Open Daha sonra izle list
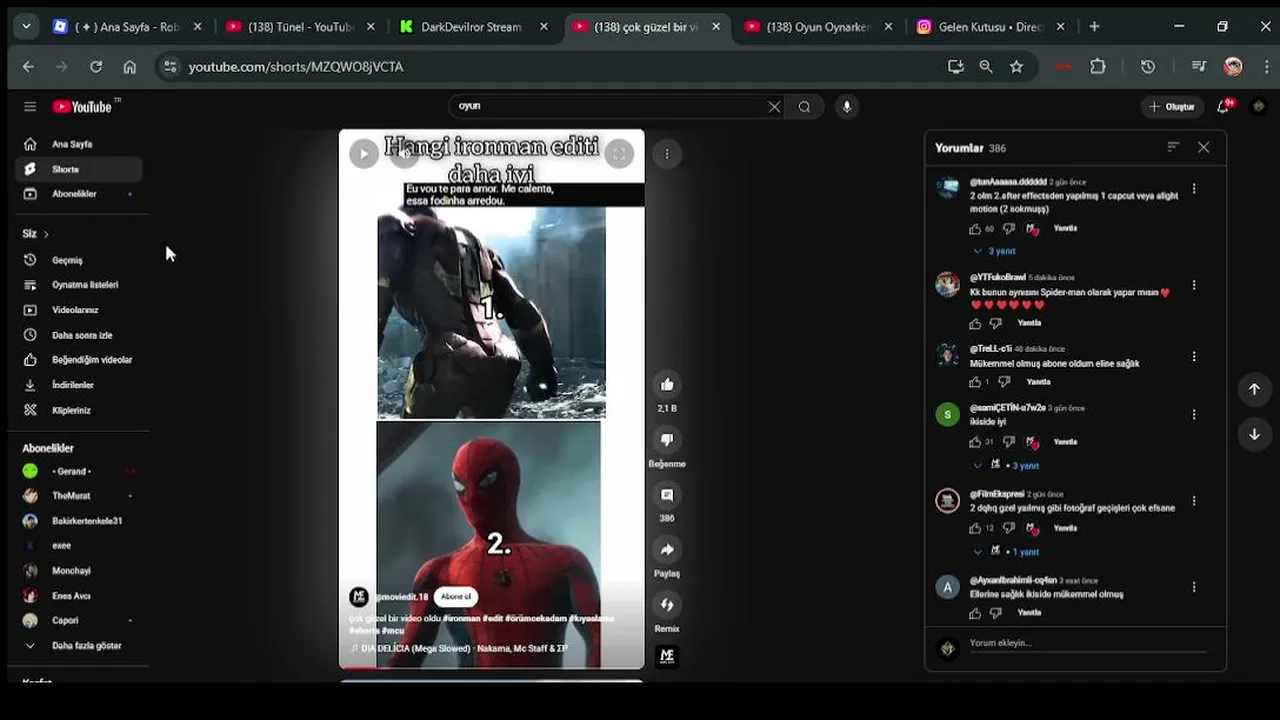Viewport: 1280px width, 720px height. (x=79, y=335)
